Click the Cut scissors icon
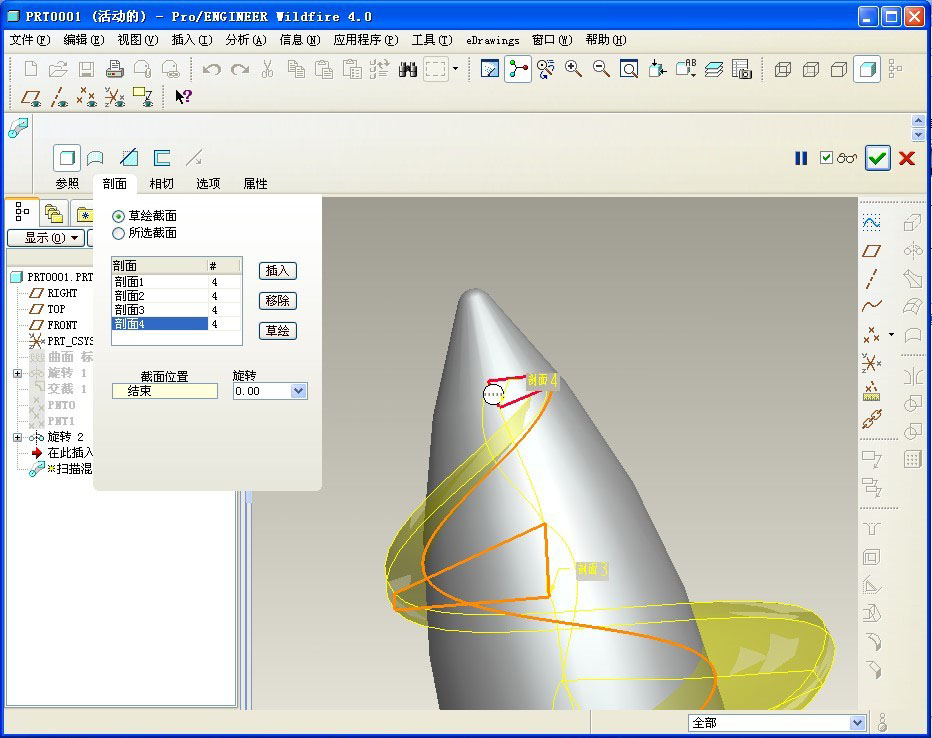This screenshot has width=932, height=738. (267, 69)
